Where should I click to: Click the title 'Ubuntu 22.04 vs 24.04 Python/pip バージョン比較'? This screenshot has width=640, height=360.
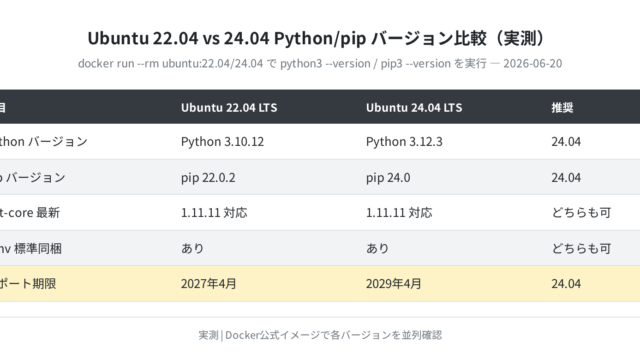point(316,38)
